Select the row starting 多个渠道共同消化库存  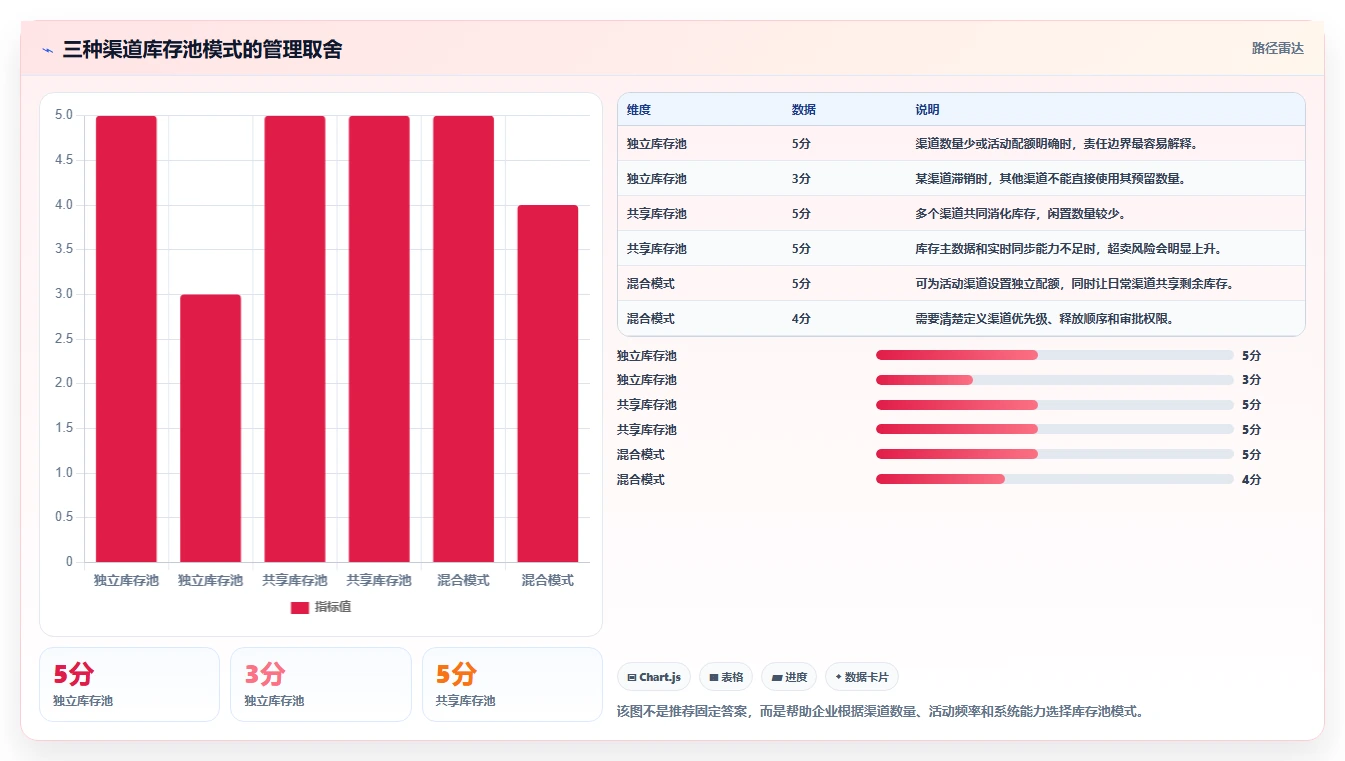point(961,214)
